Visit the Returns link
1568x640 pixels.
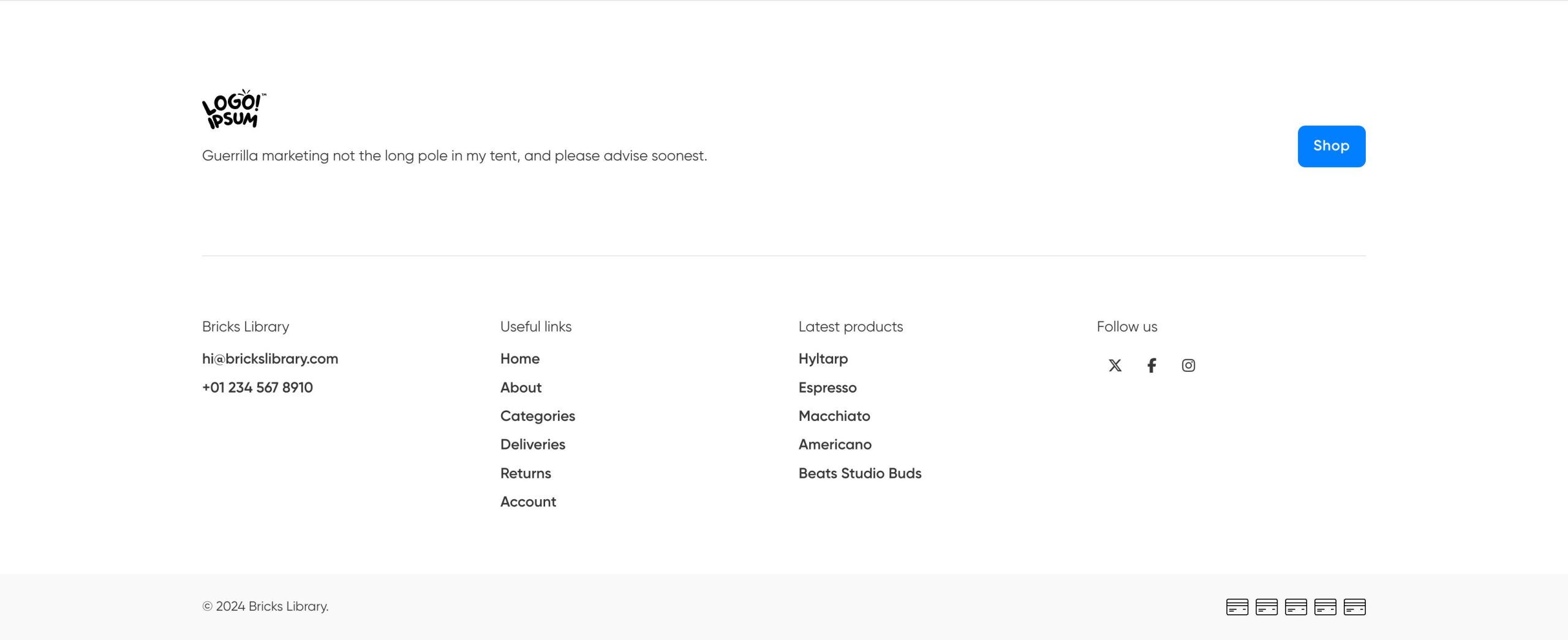pyautogui.click(x=526, y=473)
